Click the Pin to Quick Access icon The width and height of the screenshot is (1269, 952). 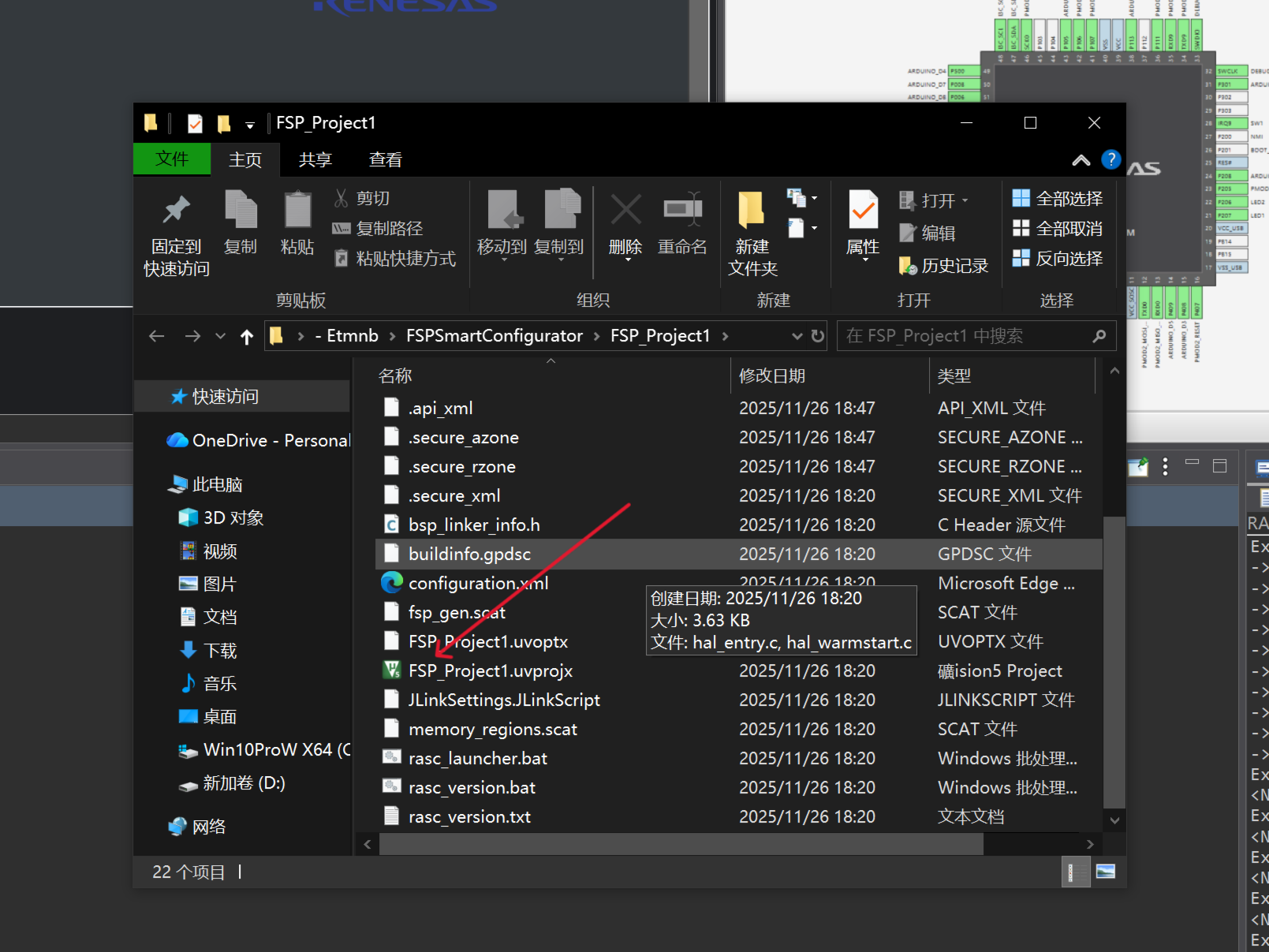(x=177, y=210)
